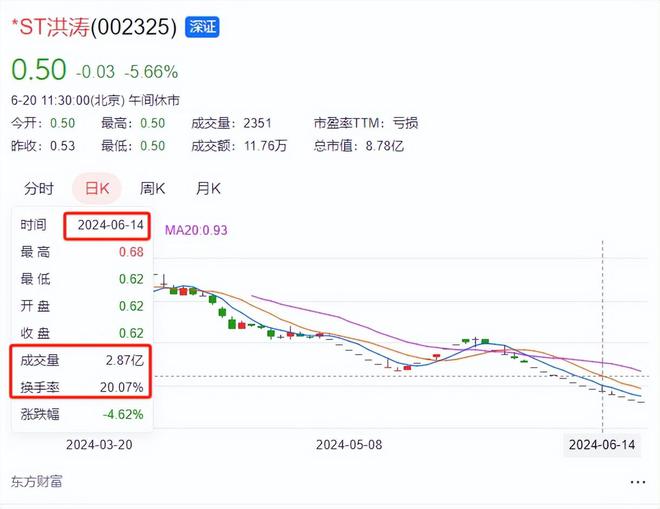Click the -5.66% change percentage
This screenshot has width=660, height=509.
pos(151,72)
